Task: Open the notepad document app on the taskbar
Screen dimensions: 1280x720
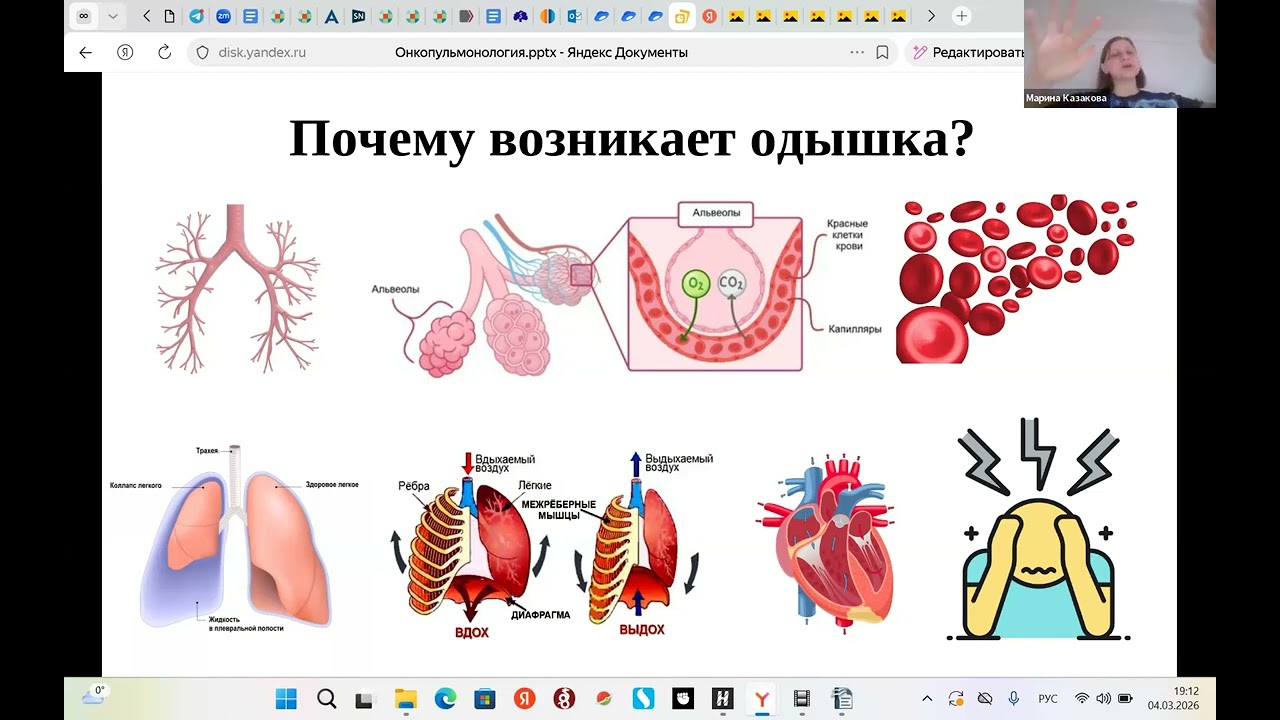Action: tap(842, 698)
